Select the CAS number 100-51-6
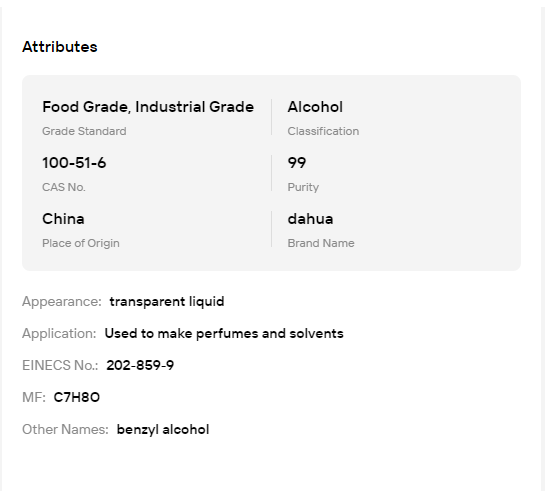Viewport: 545px width, 491px height. tap(74, 163)
